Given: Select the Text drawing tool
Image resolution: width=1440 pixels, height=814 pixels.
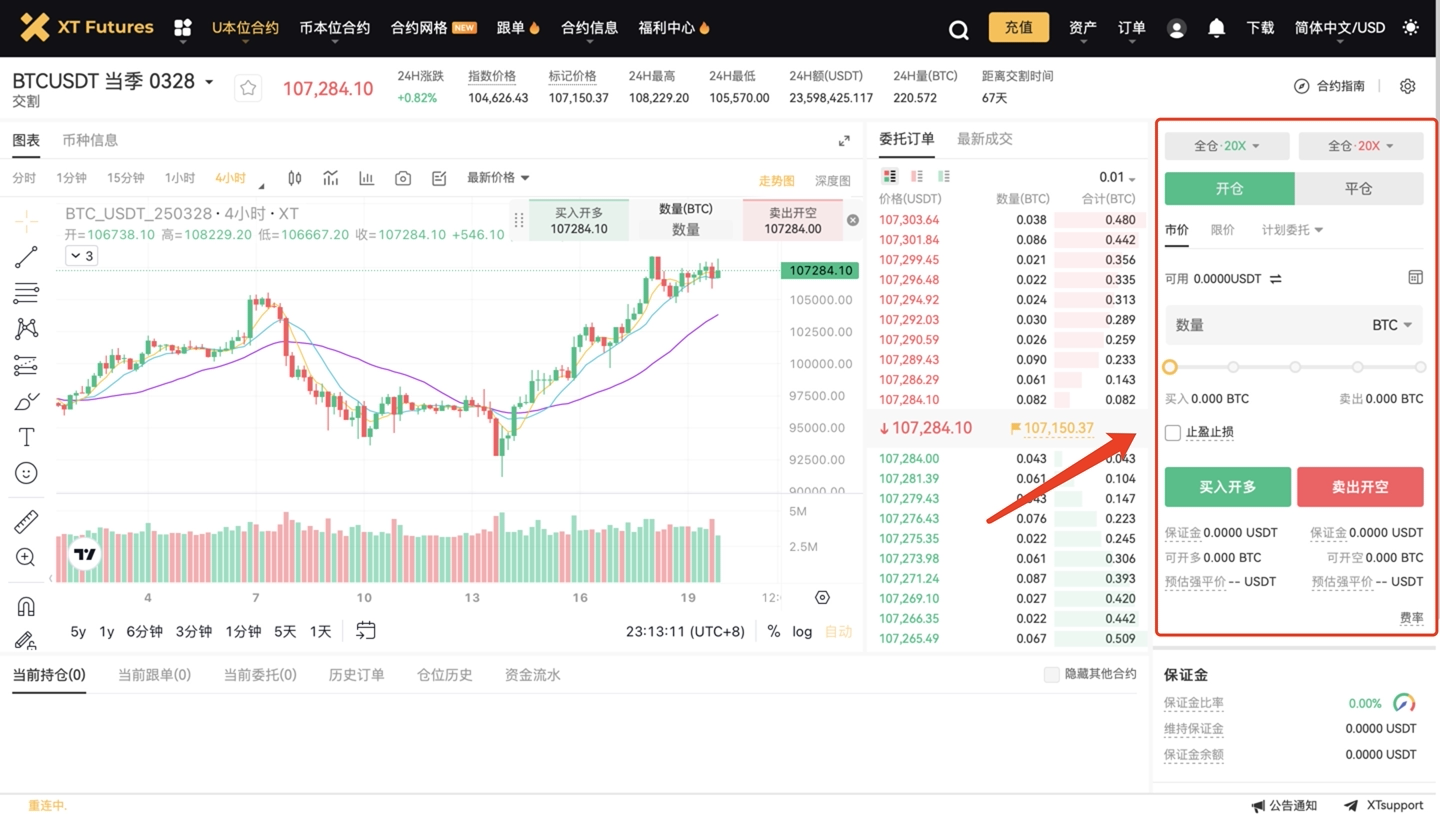Looking at the screenshot, I should pos(26,437).
